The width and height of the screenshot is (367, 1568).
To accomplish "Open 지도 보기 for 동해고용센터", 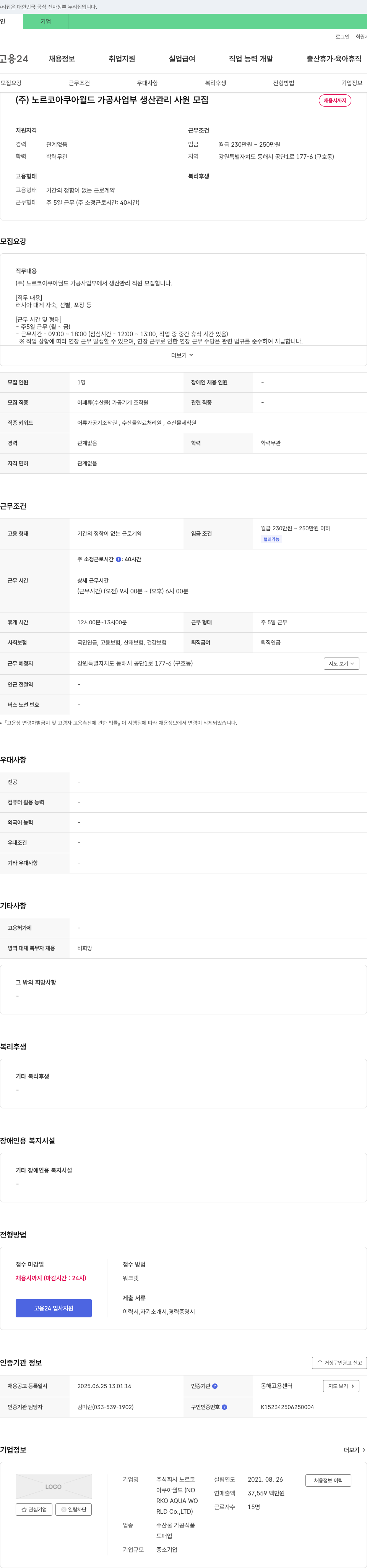I will [341, 1386].
